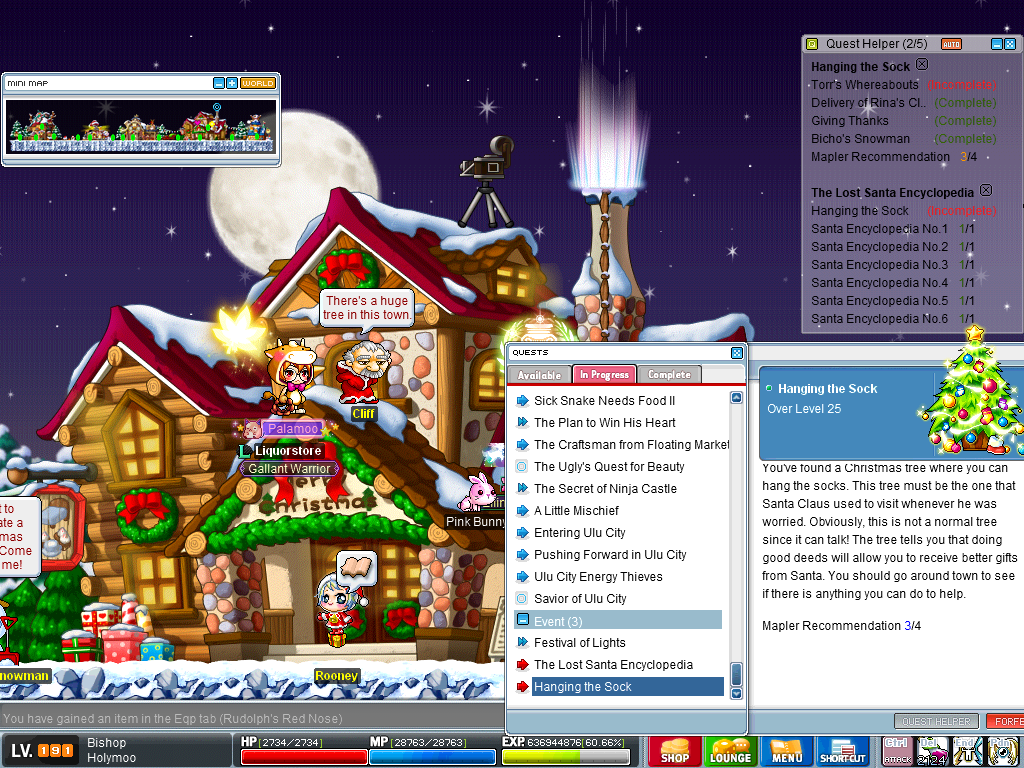The height and width of the screenshot is (768, 1024).
Task: Open the LOUNGE button
Action: click(730, 751)
